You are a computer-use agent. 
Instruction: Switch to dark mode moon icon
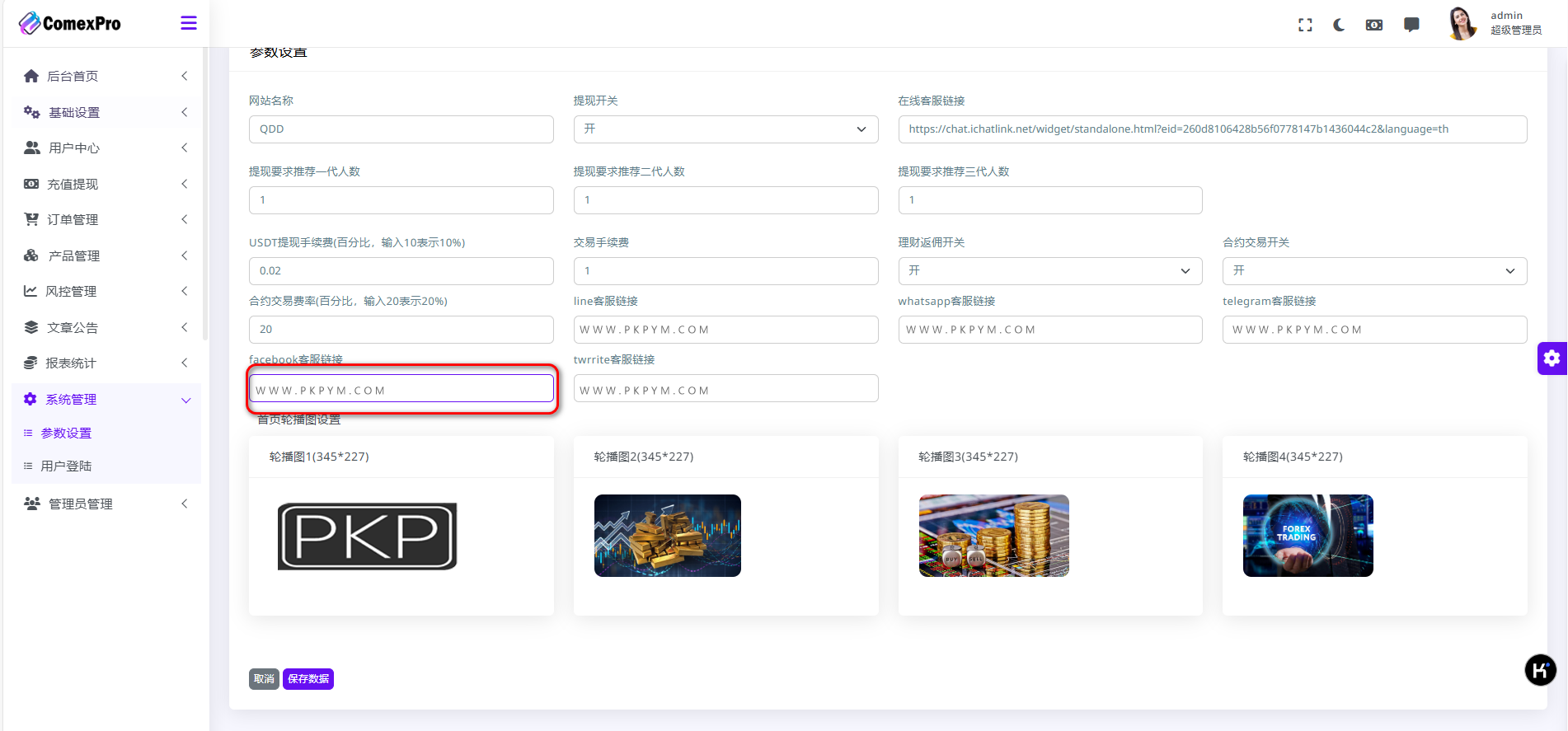click(1339, 25)
